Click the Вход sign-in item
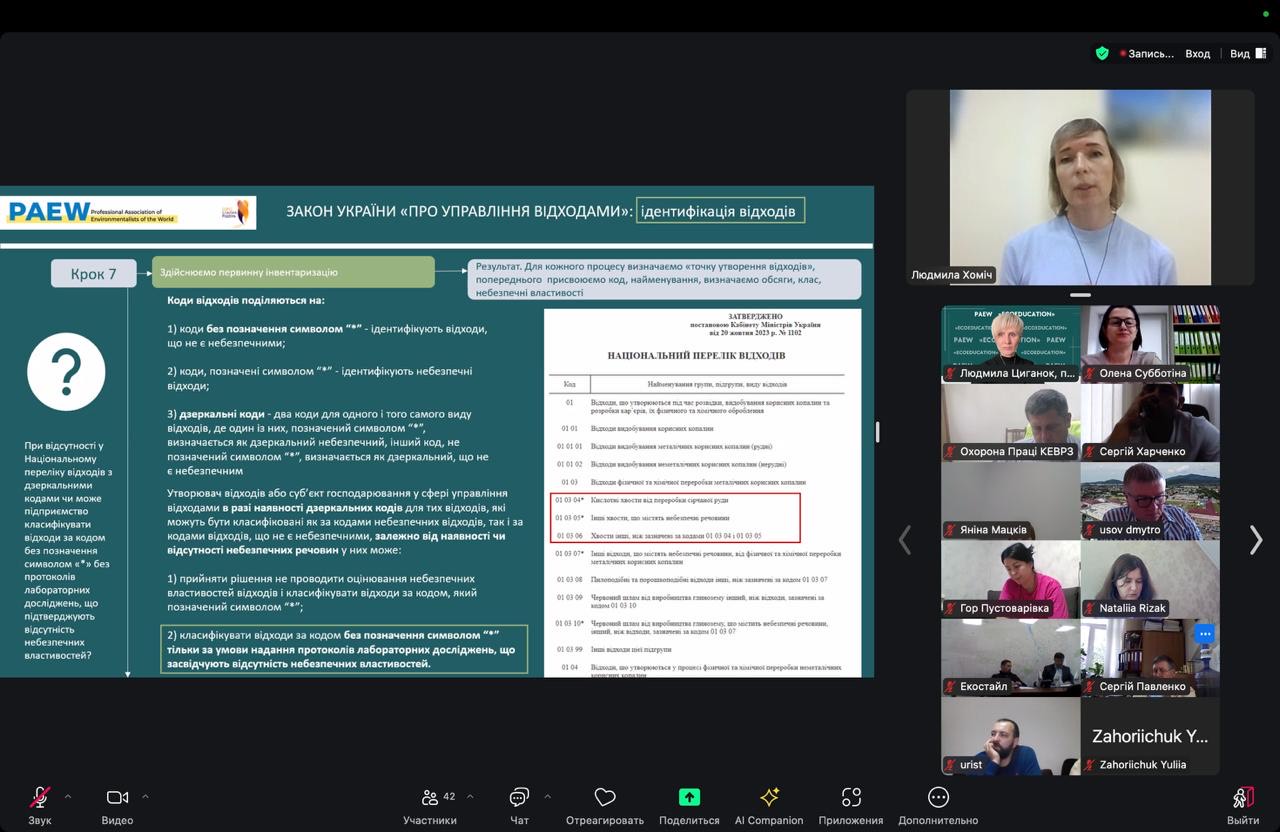The height and width of the screenshot is (832, 1280). click(1197, 54)
